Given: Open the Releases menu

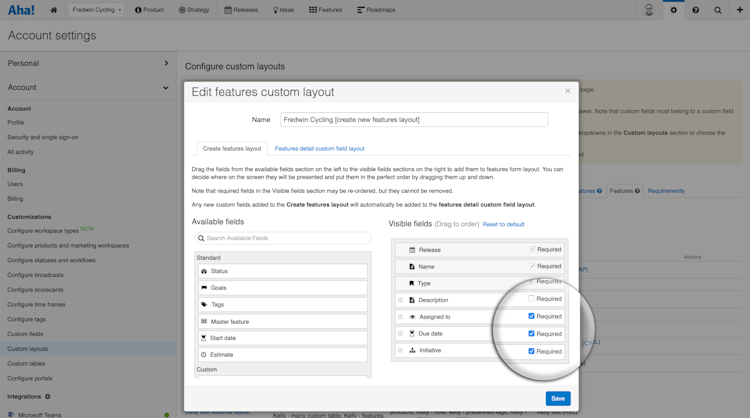Looking at the screenshot, I should click(241, 10).
